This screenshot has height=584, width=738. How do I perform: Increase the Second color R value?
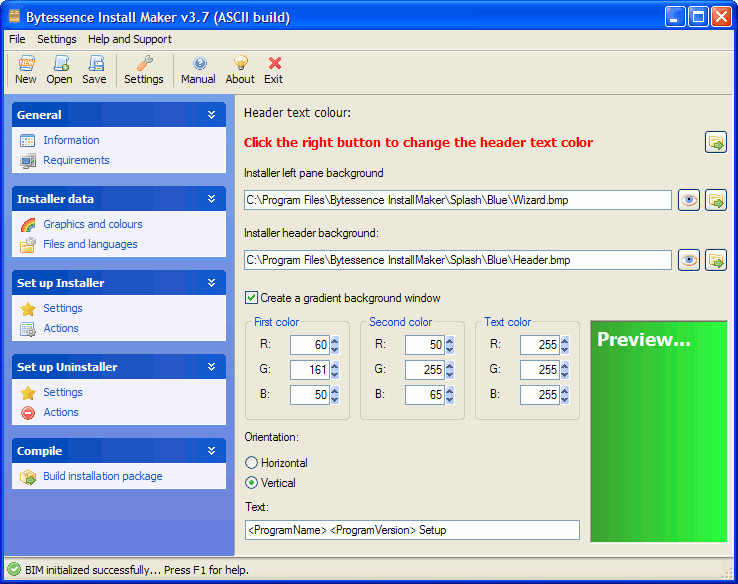click(449, 340)
